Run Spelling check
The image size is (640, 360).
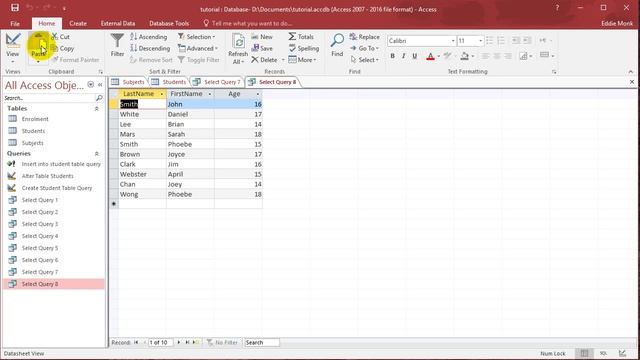point(303,48)
